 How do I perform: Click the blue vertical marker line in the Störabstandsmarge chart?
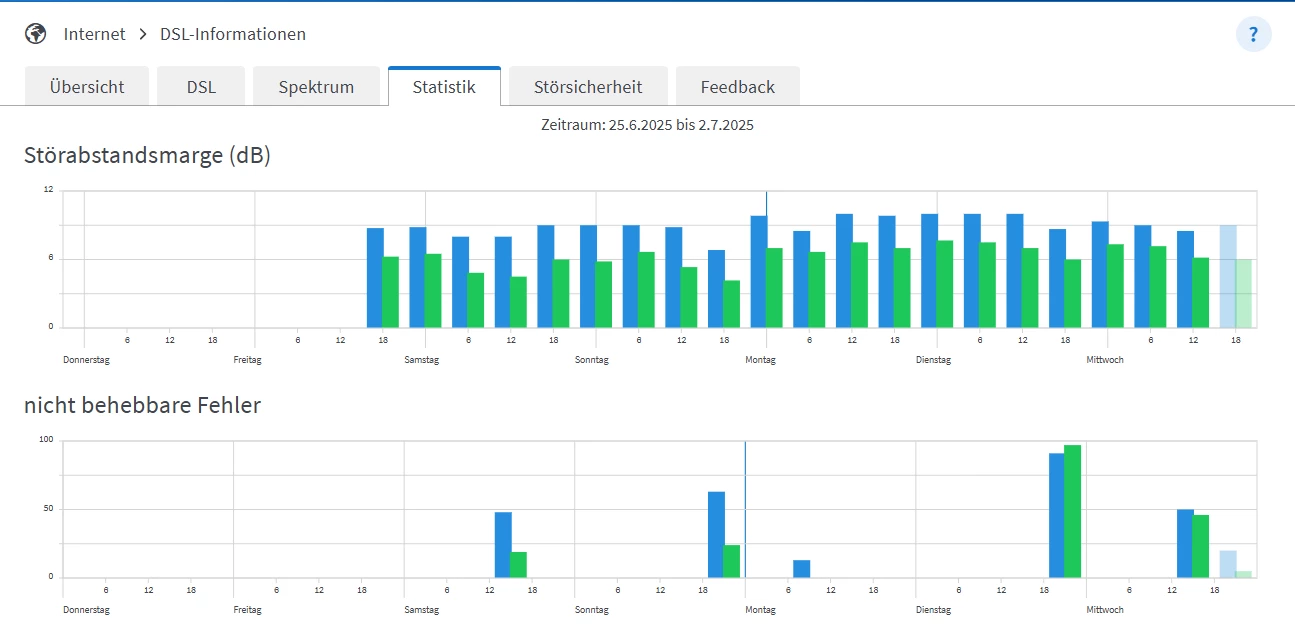click(766, 203)
